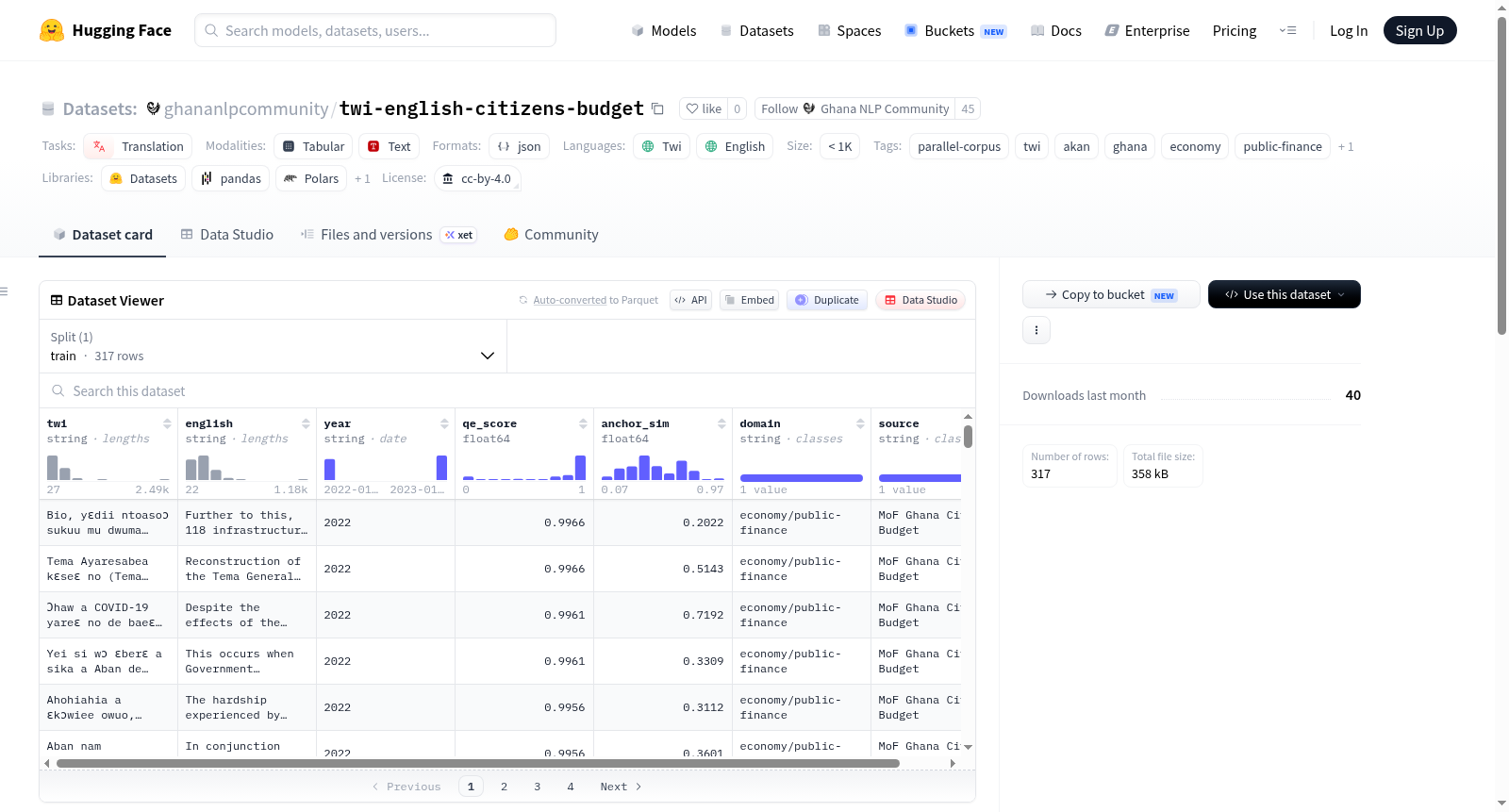The height and width of the screenshot is (812, 1509).
Task: Click the parallel-corpus tag
Action: click(959, 146)
